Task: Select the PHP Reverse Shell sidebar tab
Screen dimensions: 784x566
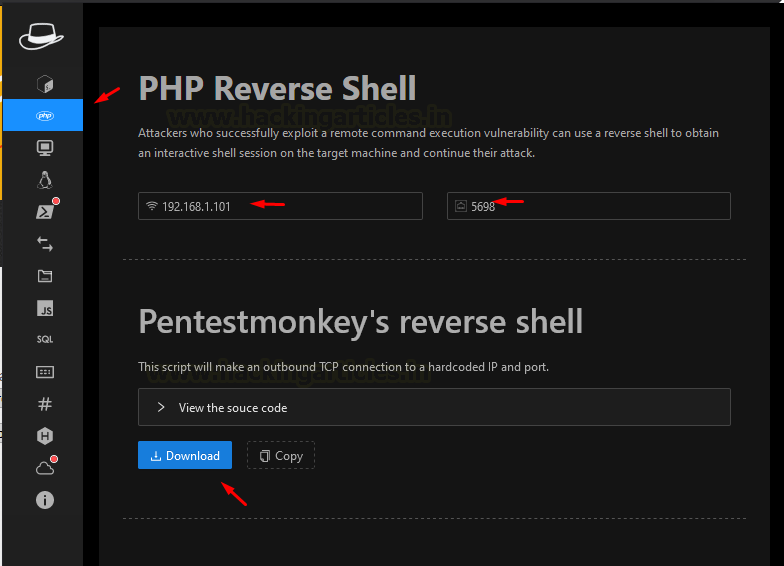Action: pyautogui.click(x=43, y=116)
